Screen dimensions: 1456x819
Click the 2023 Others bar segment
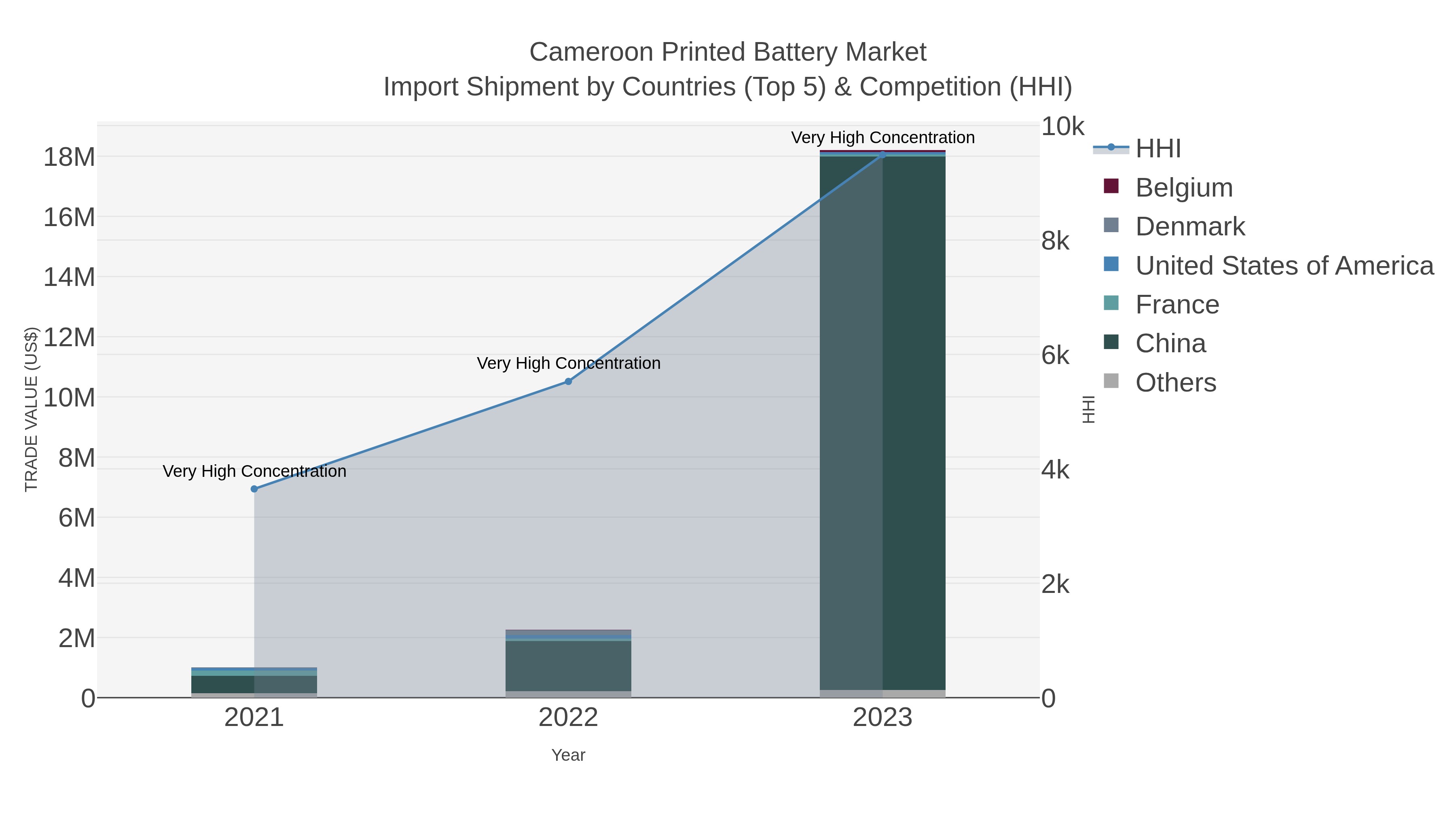pos(883,694)
